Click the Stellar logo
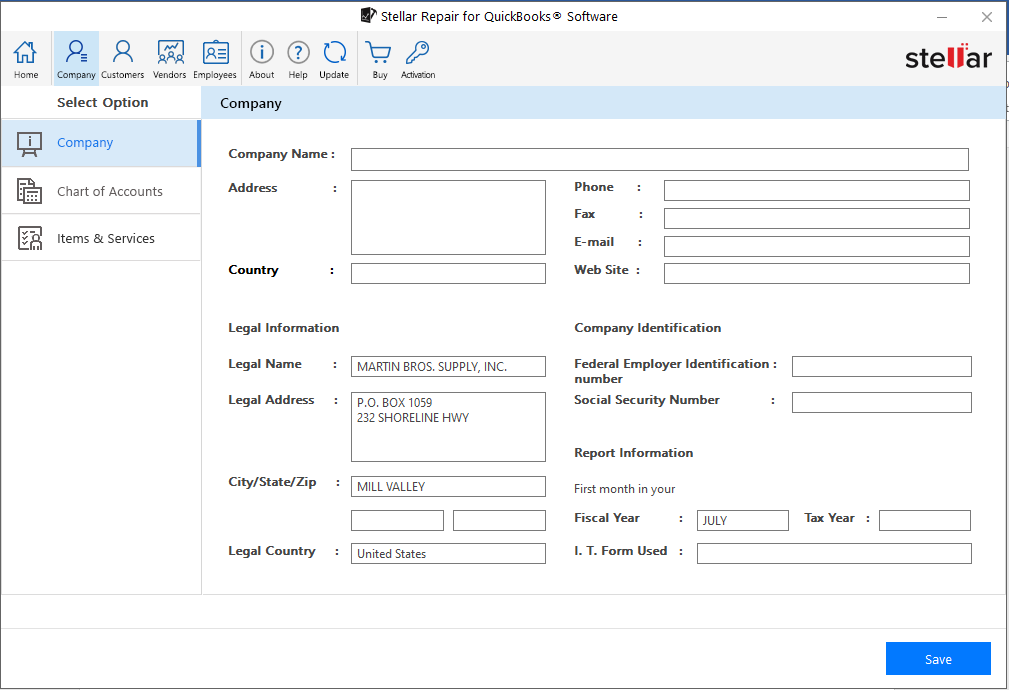Viewport: 1009px width, 690px height. pos(948,57)
